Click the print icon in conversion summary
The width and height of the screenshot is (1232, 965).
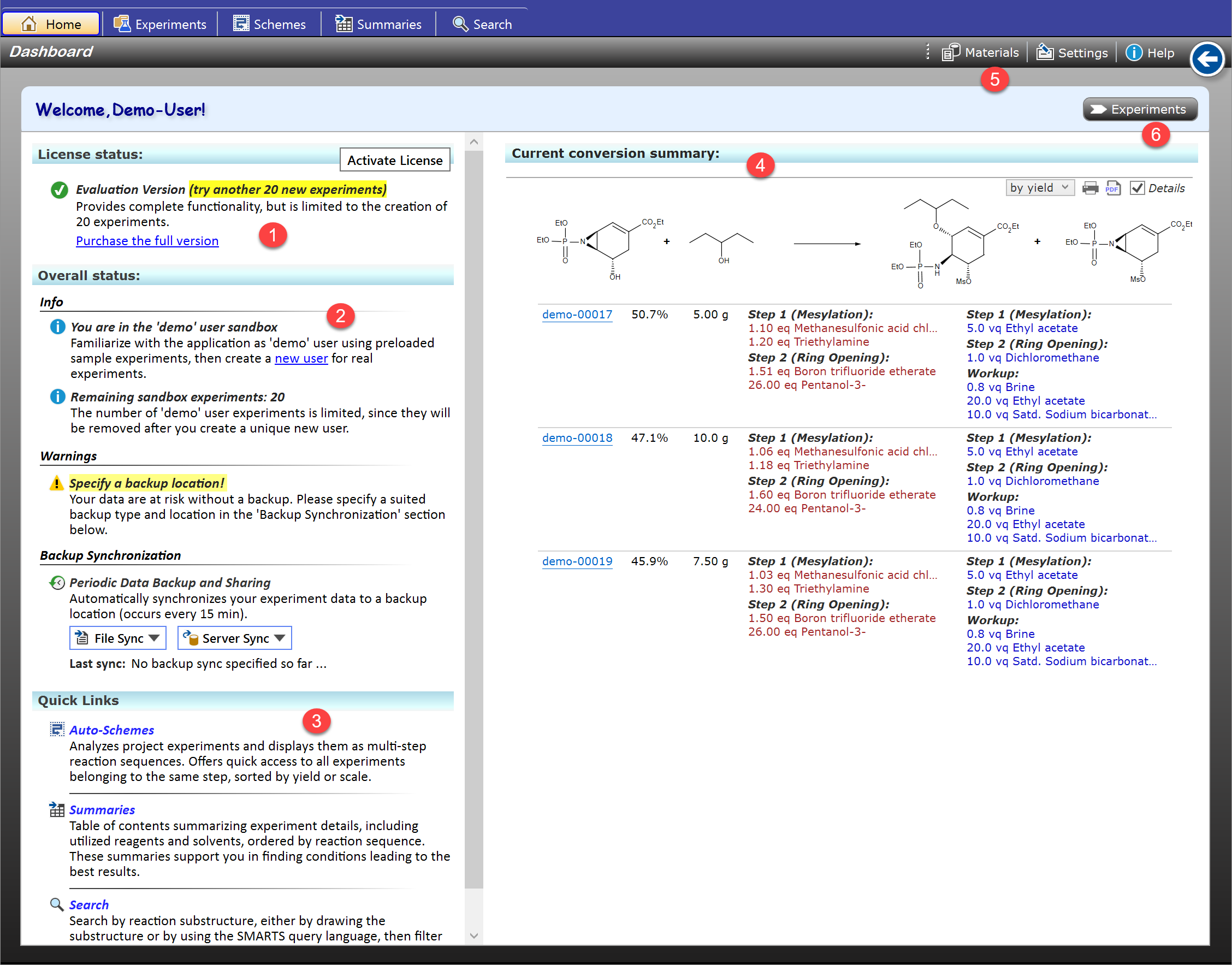click(1089, 188)
